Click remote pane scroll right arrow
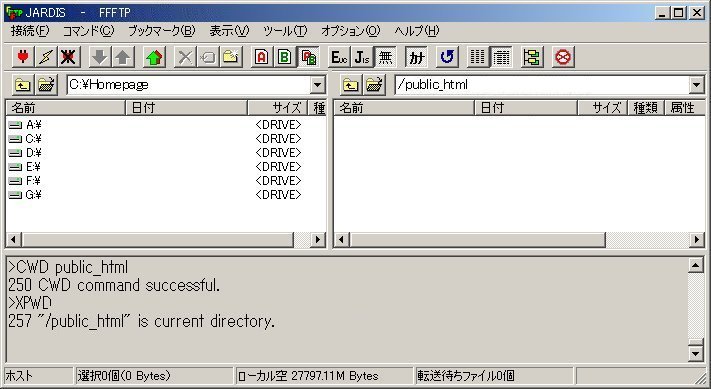Screen dimensions: 711x389 pyautogui.click(x=697, y=239)
